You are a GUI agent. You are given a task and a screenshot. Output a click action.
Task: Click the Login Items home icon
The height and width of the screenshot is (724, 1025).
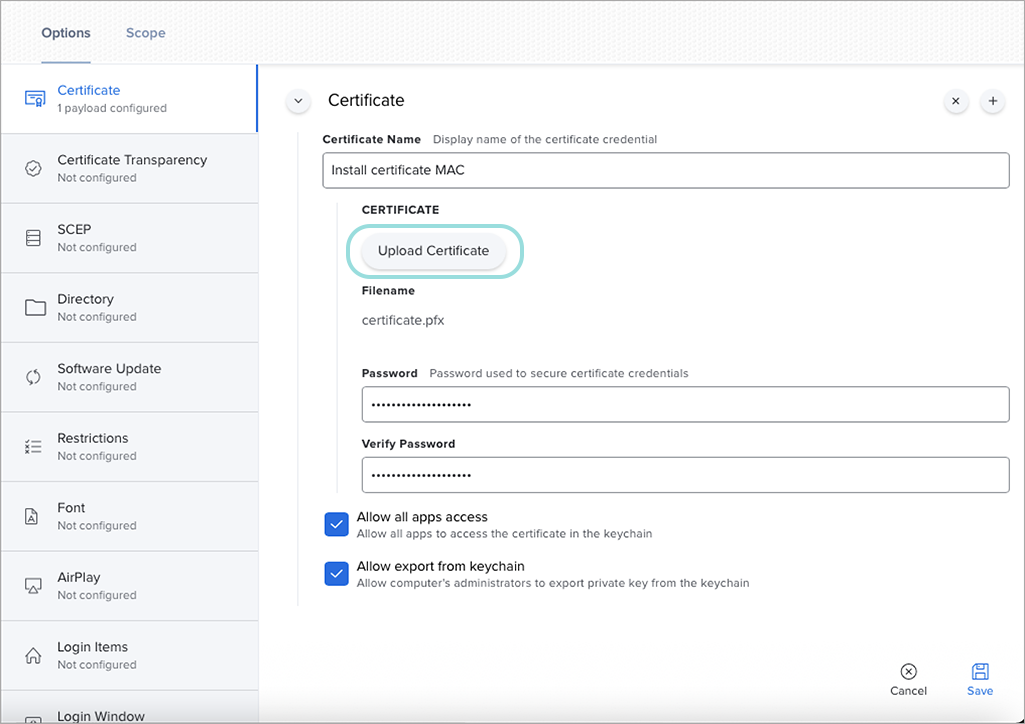pyautogui.click(x=34, y=655)
